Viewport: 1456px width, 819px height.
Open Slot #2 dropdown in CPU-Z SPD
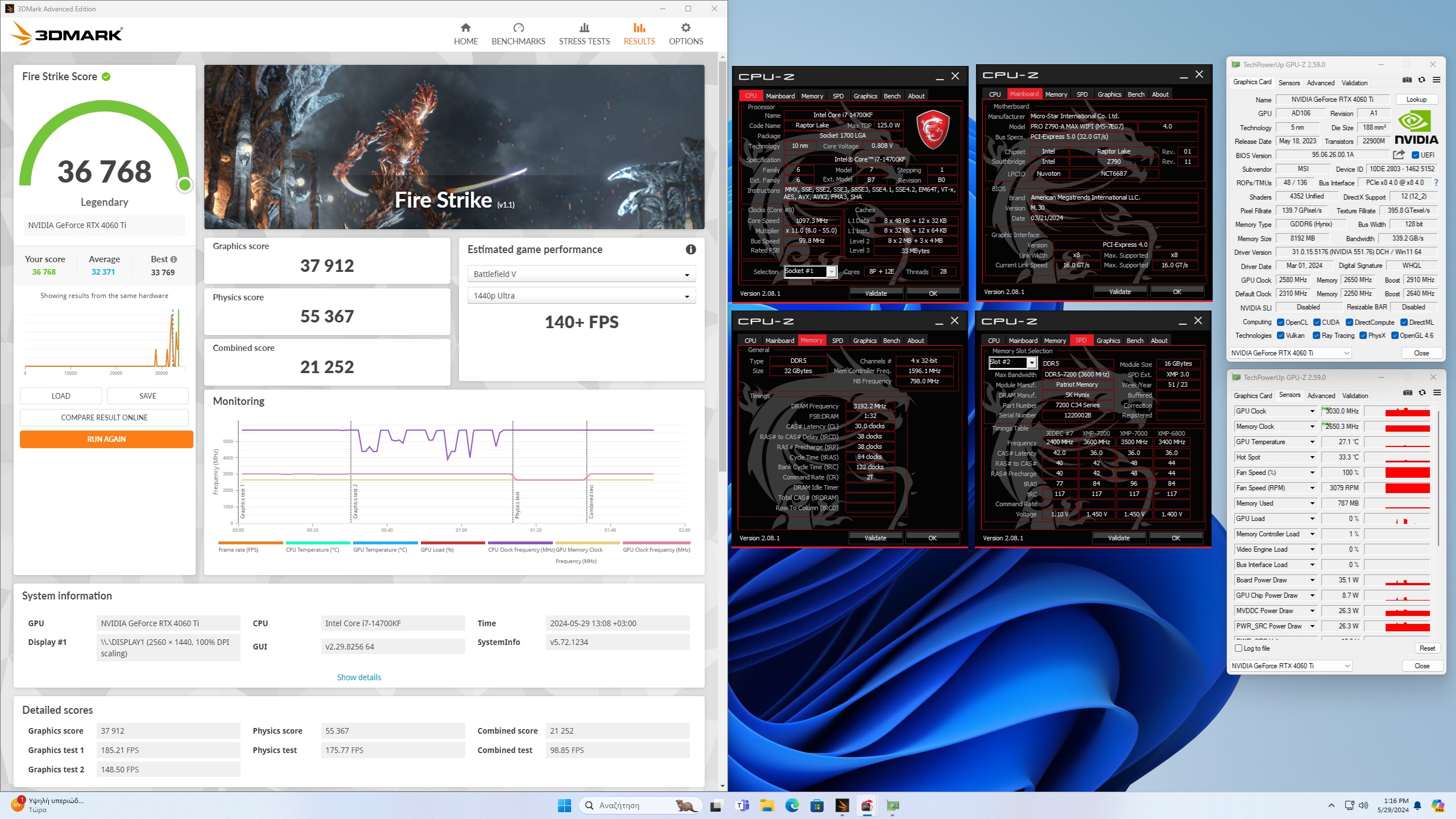point(1013,362)
